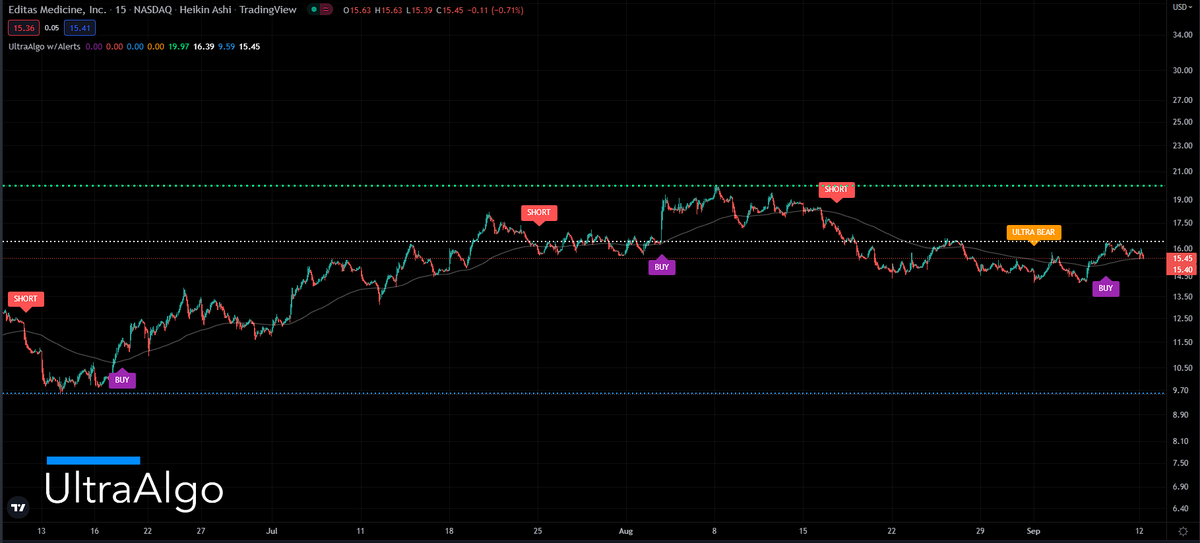Click the SHORT signal label near June 13
Screen dimensions: 1200x543
coord(25,299)
